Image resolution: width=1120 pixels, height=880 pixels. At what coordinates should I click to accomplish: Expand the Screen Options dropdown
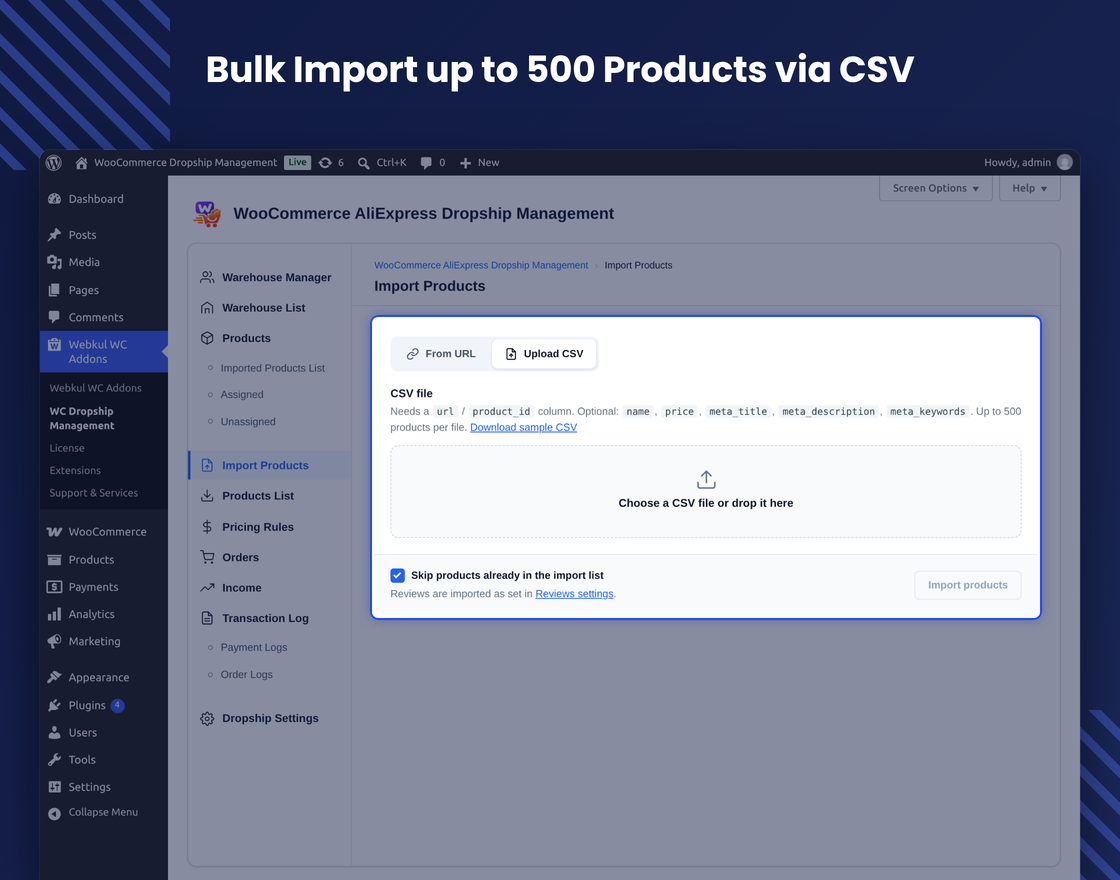[935, 188]
